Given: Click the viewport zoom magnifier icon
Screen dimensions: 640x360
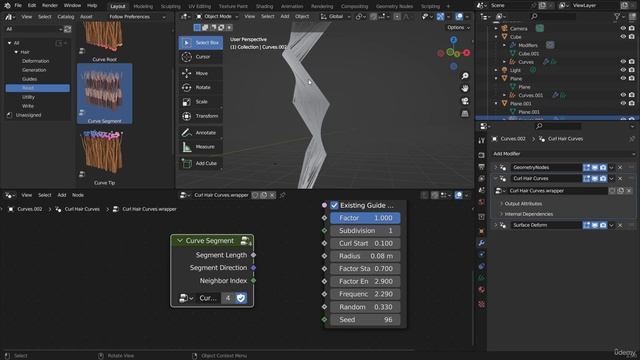Looking at the screenshot, I should pos(465,76).
